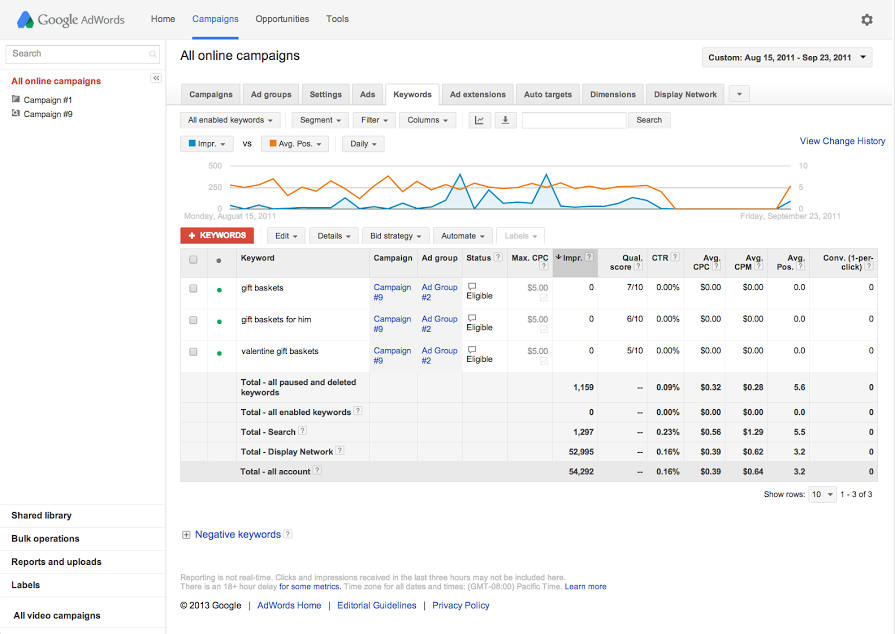Open the settings gear menu
895x634 pixels.
tap(867, 19)
